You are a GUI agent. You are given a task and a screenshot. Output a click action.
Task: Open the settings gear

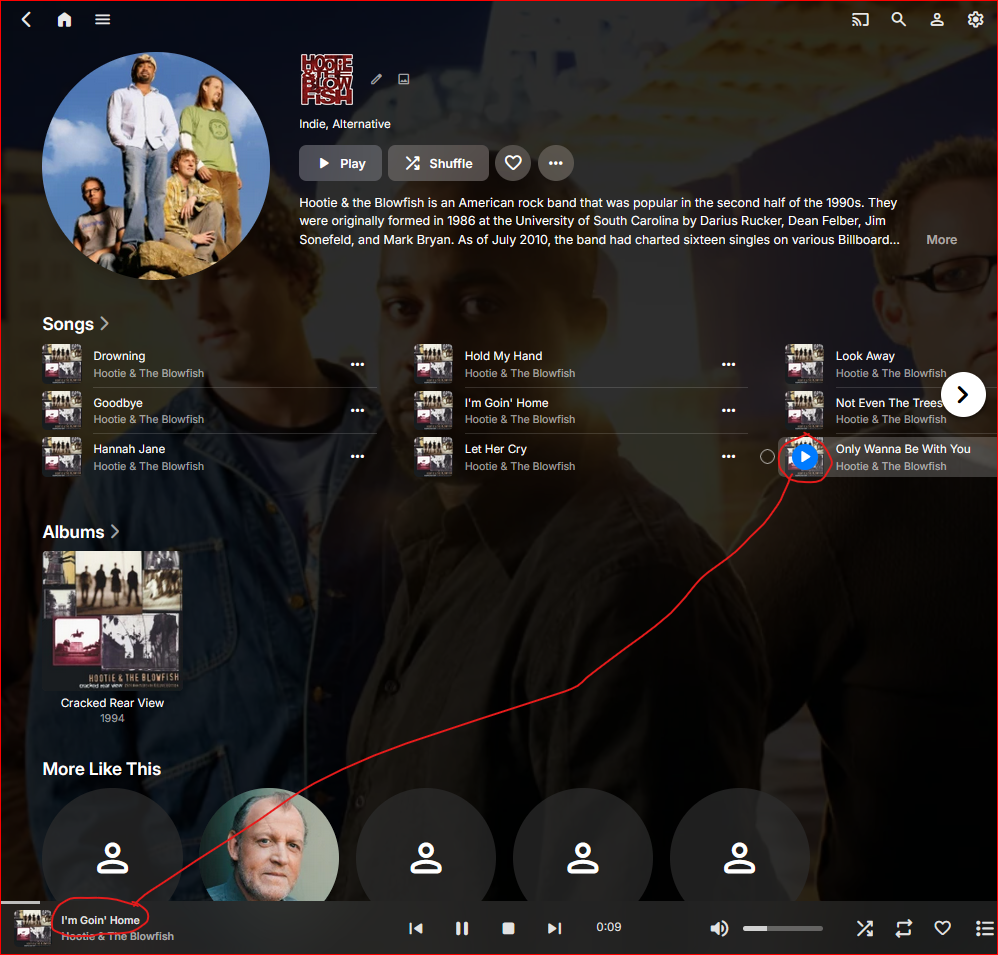point(975,20)
